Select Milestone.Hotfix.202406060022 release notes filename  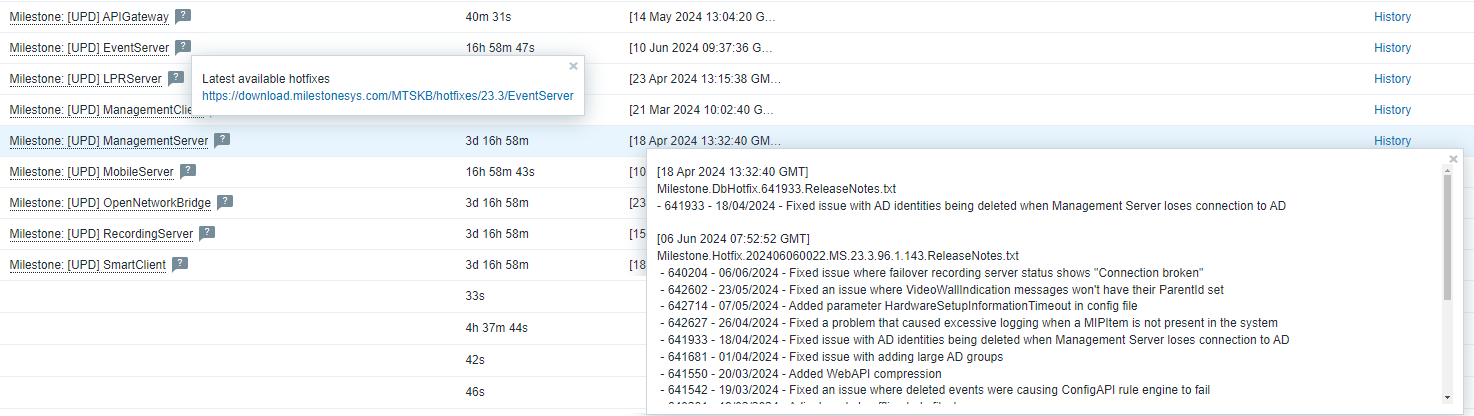click(x=838, y=255)
